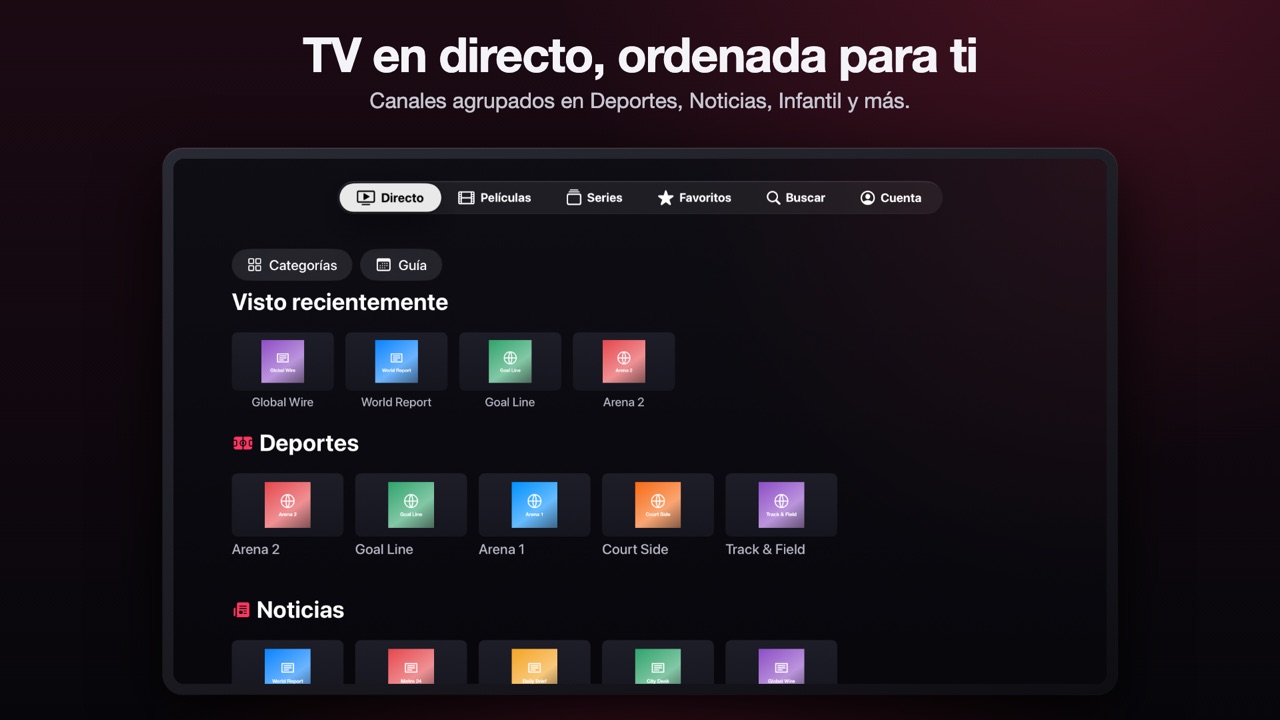Viewport: 1280px width, 720px height.
Task: Open the Películas tab
Action: point(494,198)
